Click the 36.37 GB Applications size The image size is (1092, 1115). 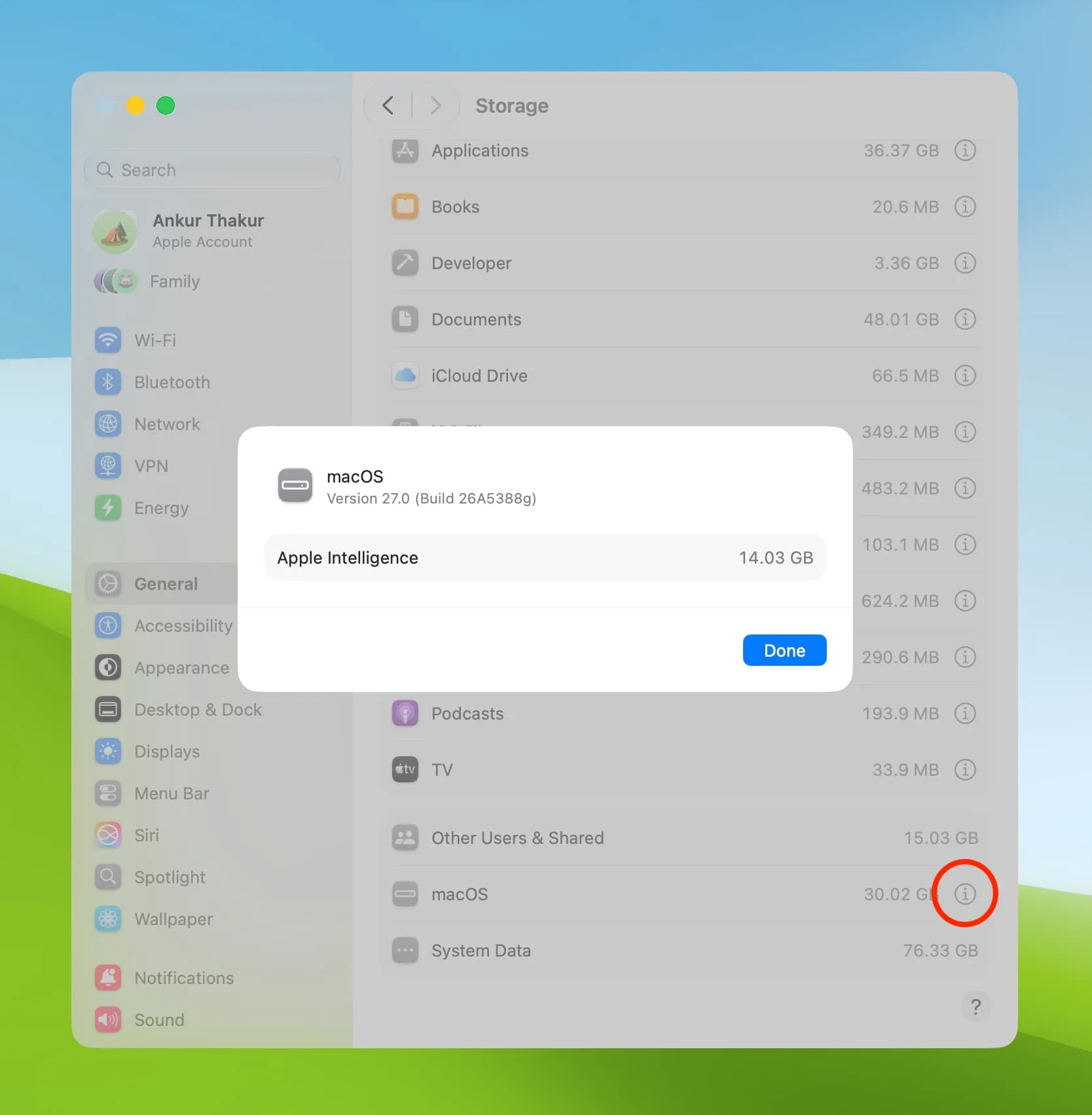coord(901,151)
